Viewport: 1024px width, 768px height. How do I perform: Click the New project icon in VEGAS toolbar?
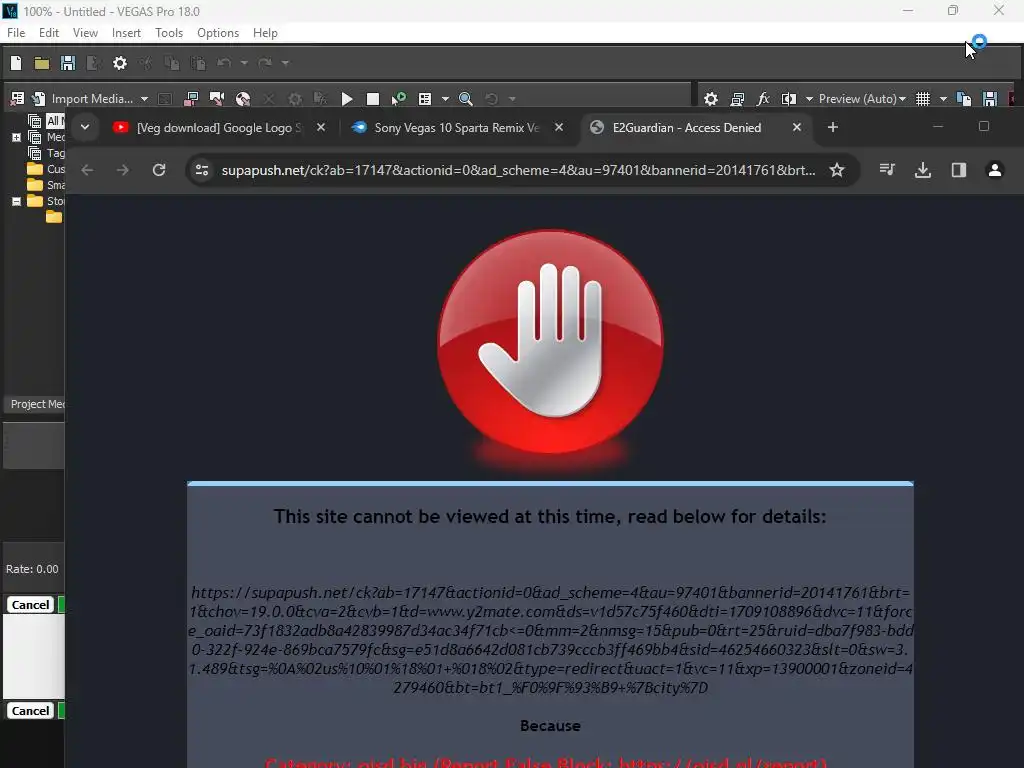click(16, 63)
